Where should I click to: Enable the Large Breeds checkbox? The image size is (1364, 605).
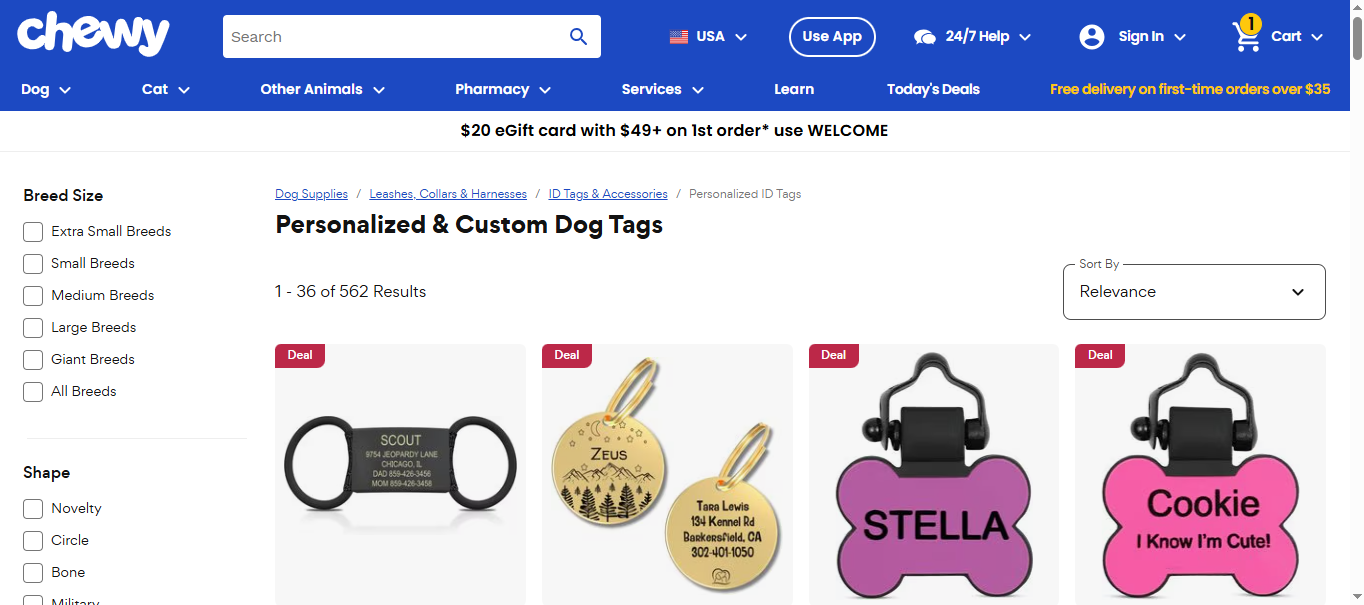coord(33,328)
